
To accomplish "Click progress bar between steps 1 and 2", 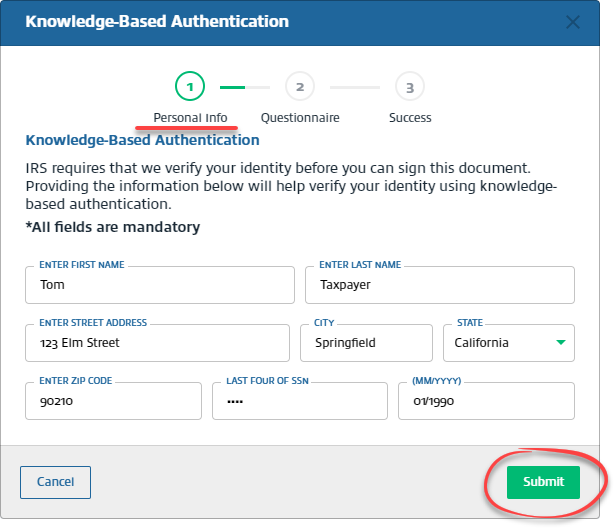I will (x=244, y=87).
